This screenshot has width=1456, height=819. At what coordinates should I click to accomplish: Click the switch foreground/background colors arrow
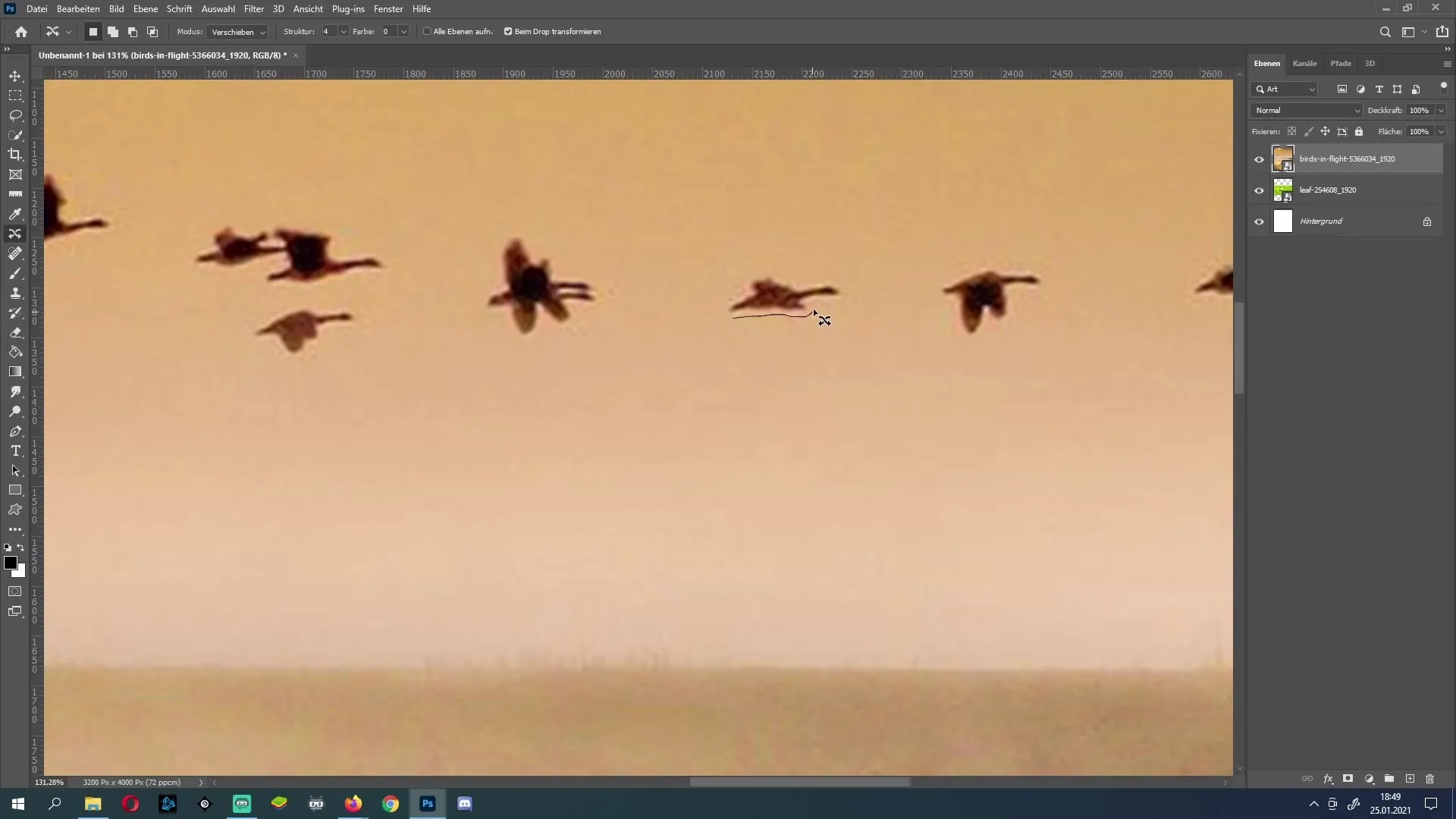click(21, 548)
